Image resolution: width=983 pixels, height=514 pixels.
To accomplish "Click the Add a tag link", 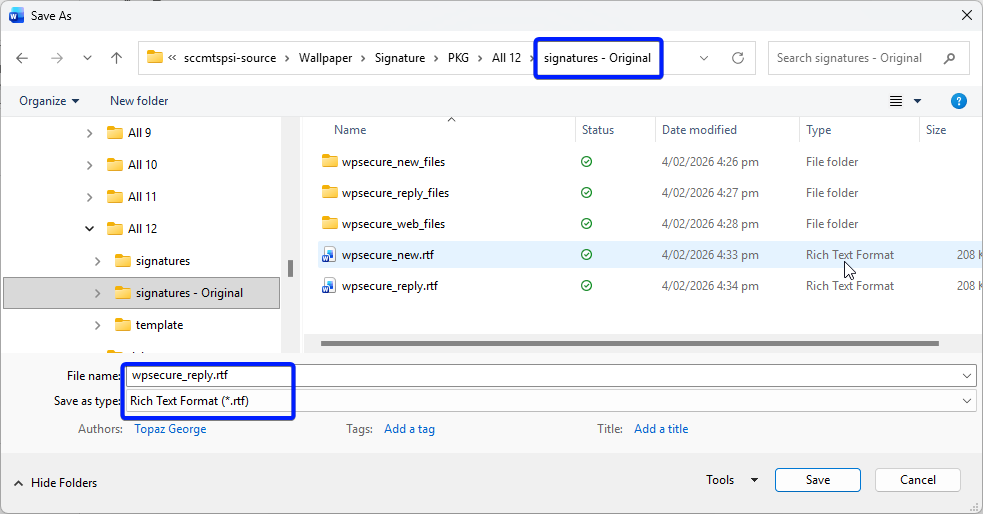I will (x=409, y=429).
